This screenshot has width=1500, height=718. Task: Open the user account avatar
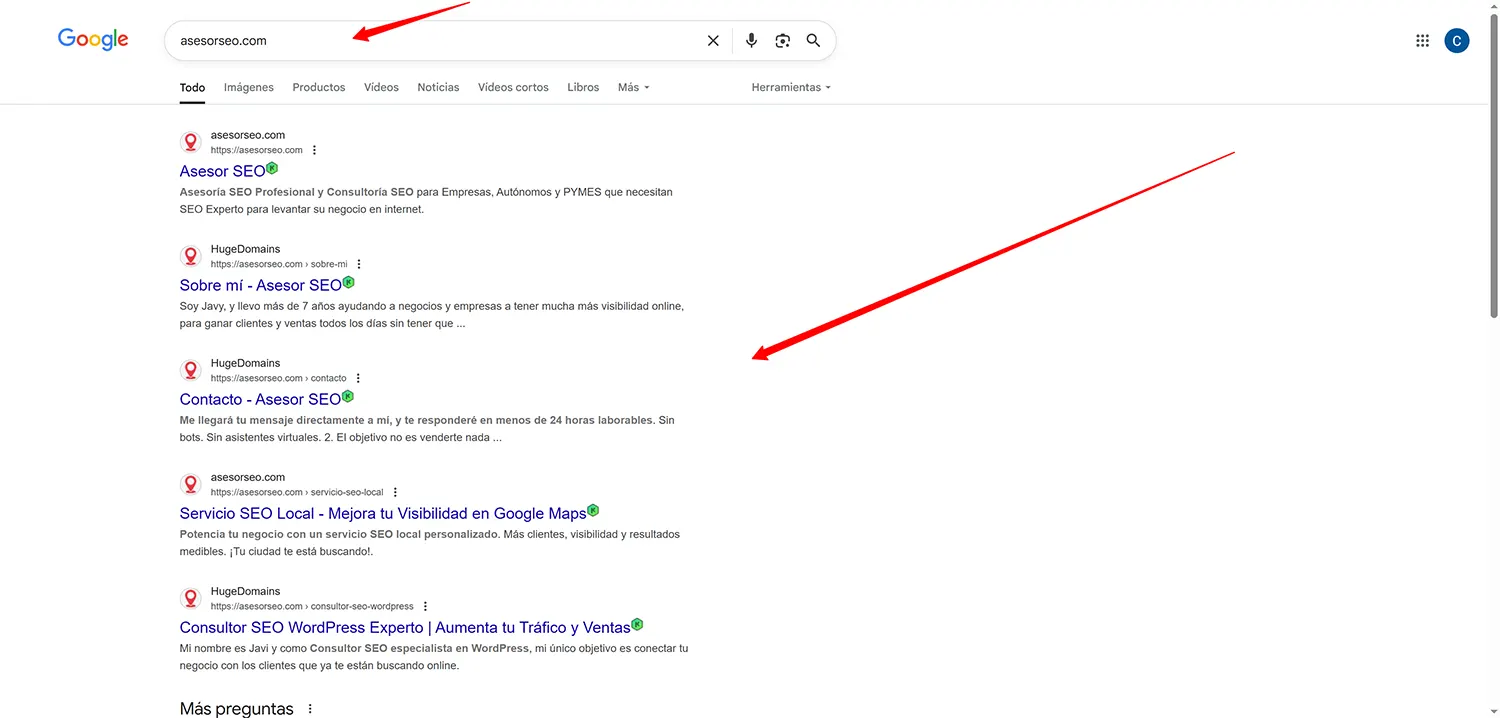[x=1456, y=40]
